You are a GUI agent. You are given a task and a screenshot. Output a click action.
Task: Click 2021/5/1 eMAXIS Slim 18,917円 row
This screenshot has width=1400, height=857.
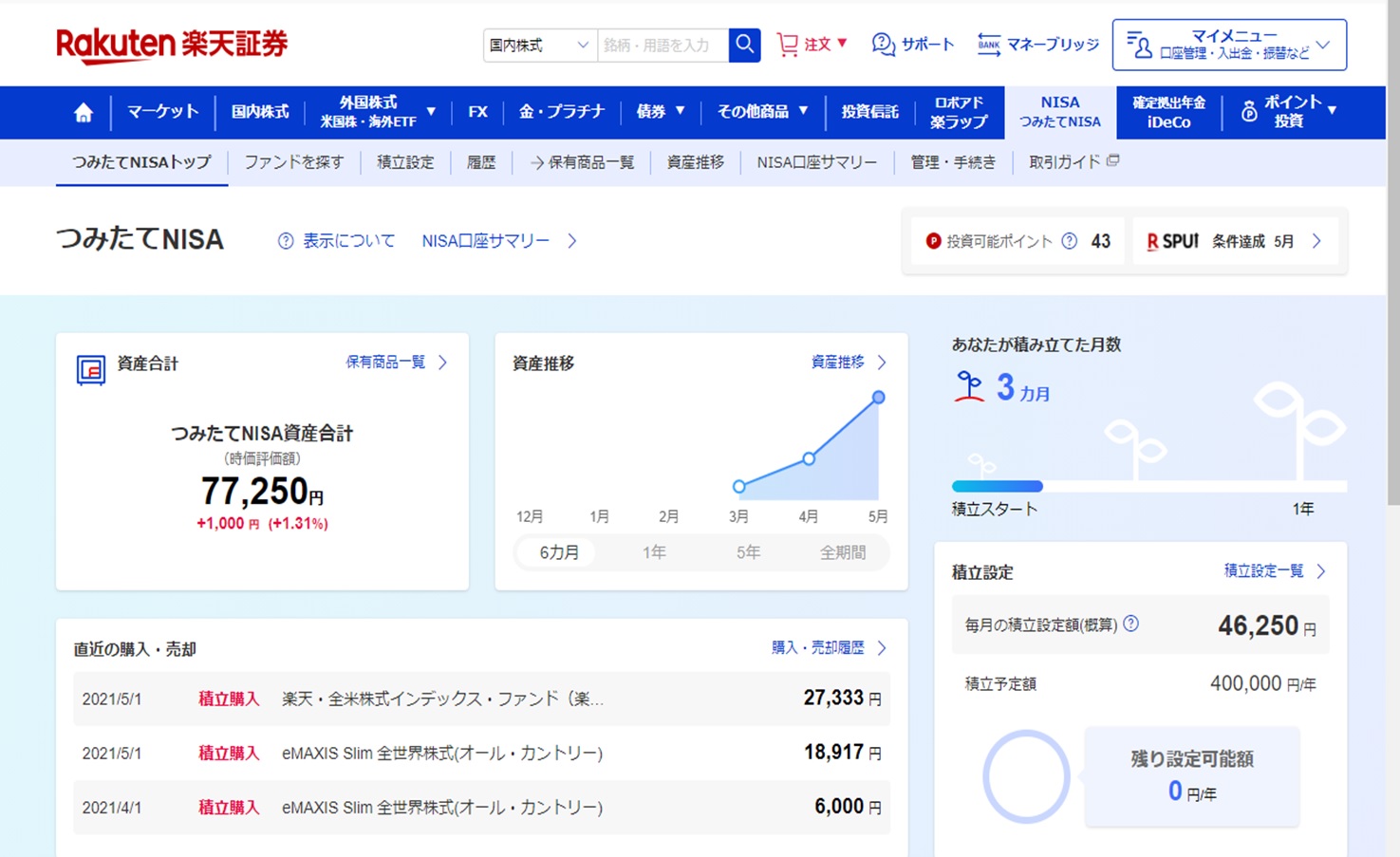tap(481, 753)
